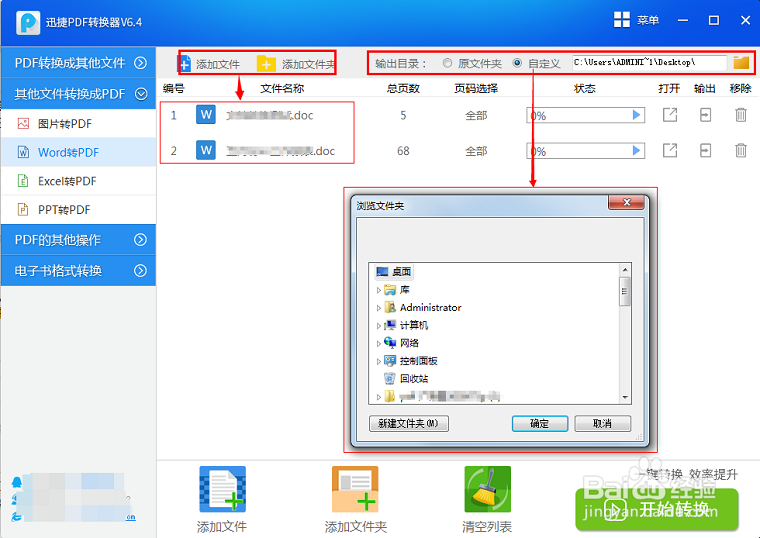
Task: Select Word转PDF in sidebar
Action: coord(79,152)
